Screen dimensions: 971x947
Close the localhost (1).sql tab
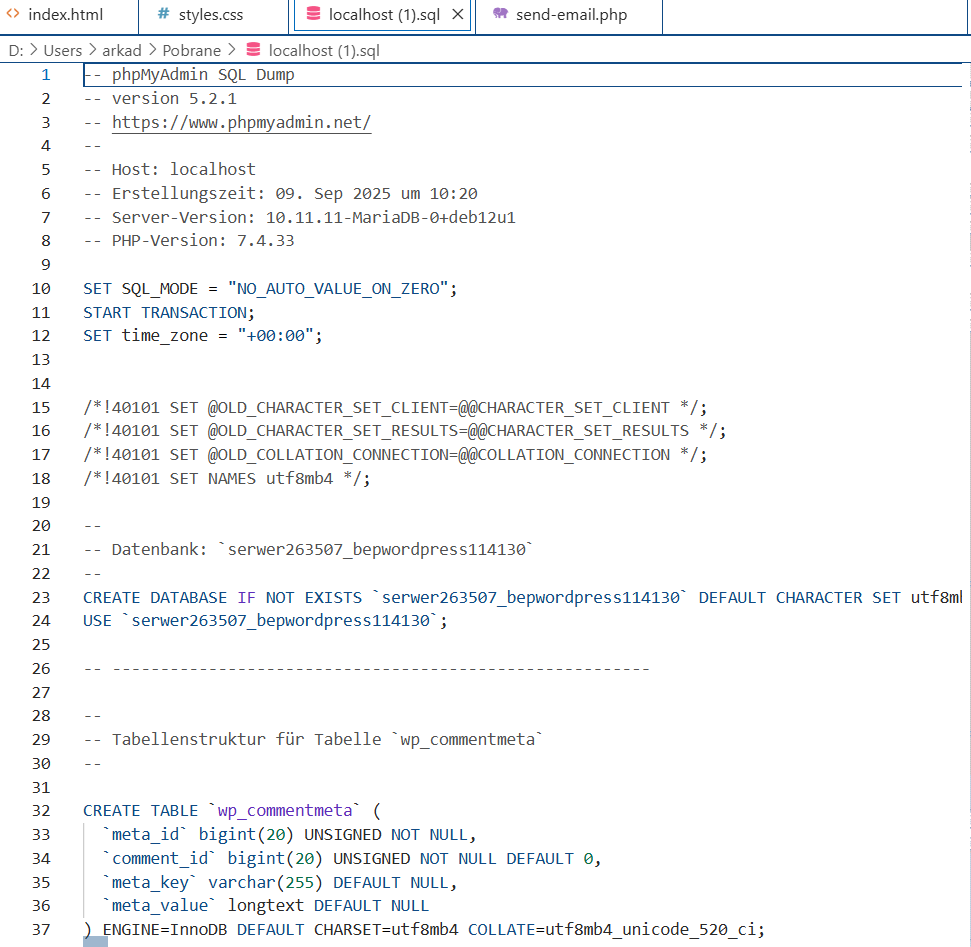click(x=458, y=15)
